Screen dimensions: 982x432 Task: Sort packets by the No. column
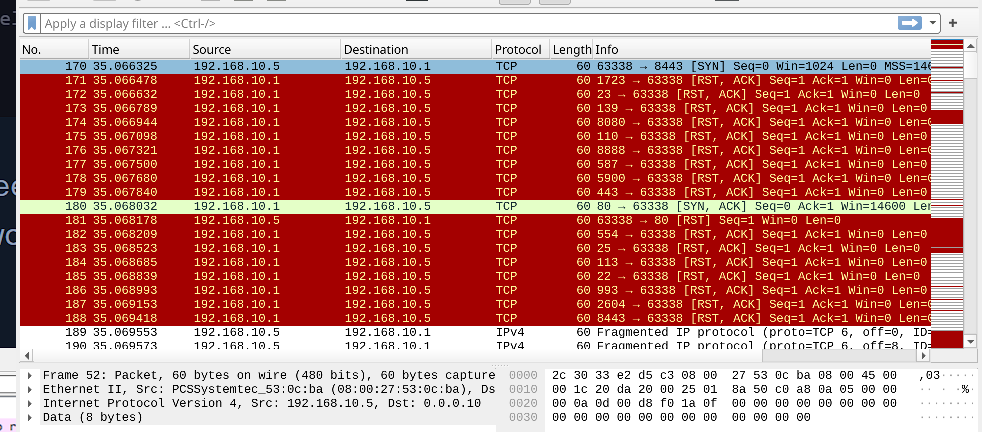pyautogui.click(x=54, y=49)
